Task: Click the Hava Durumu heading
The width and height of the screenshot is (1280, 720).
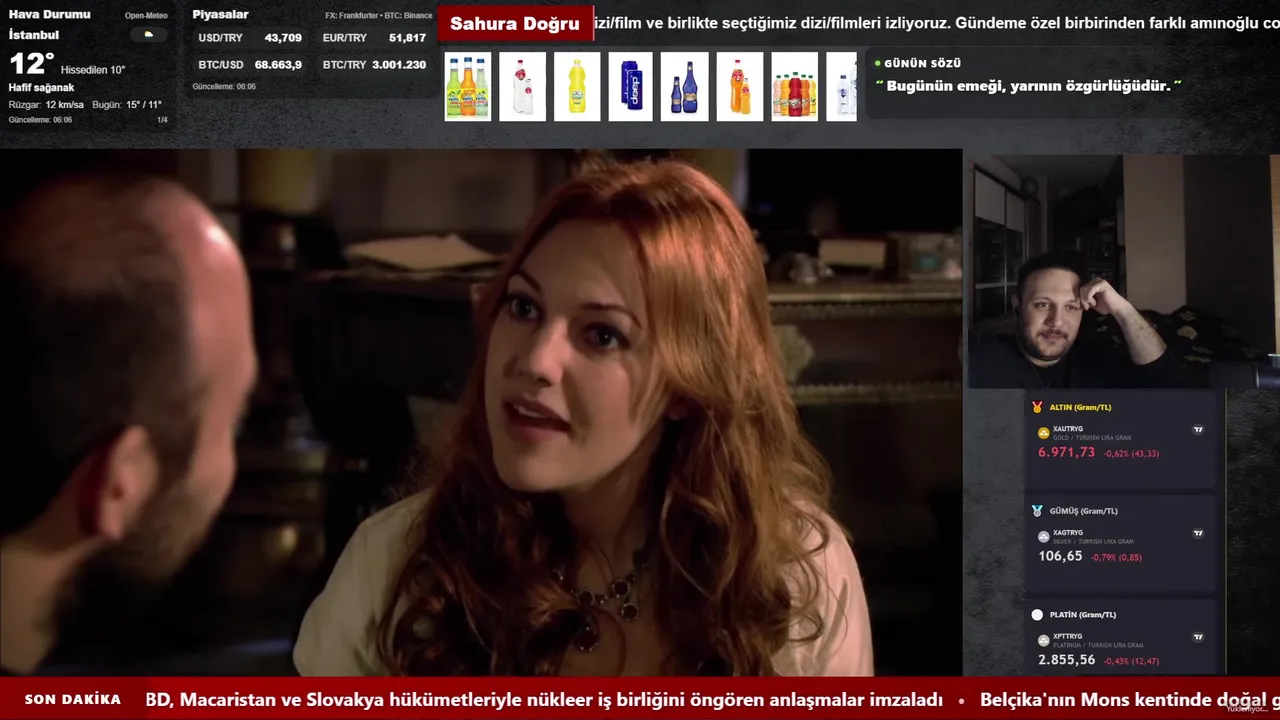Action: coord(50,14)
